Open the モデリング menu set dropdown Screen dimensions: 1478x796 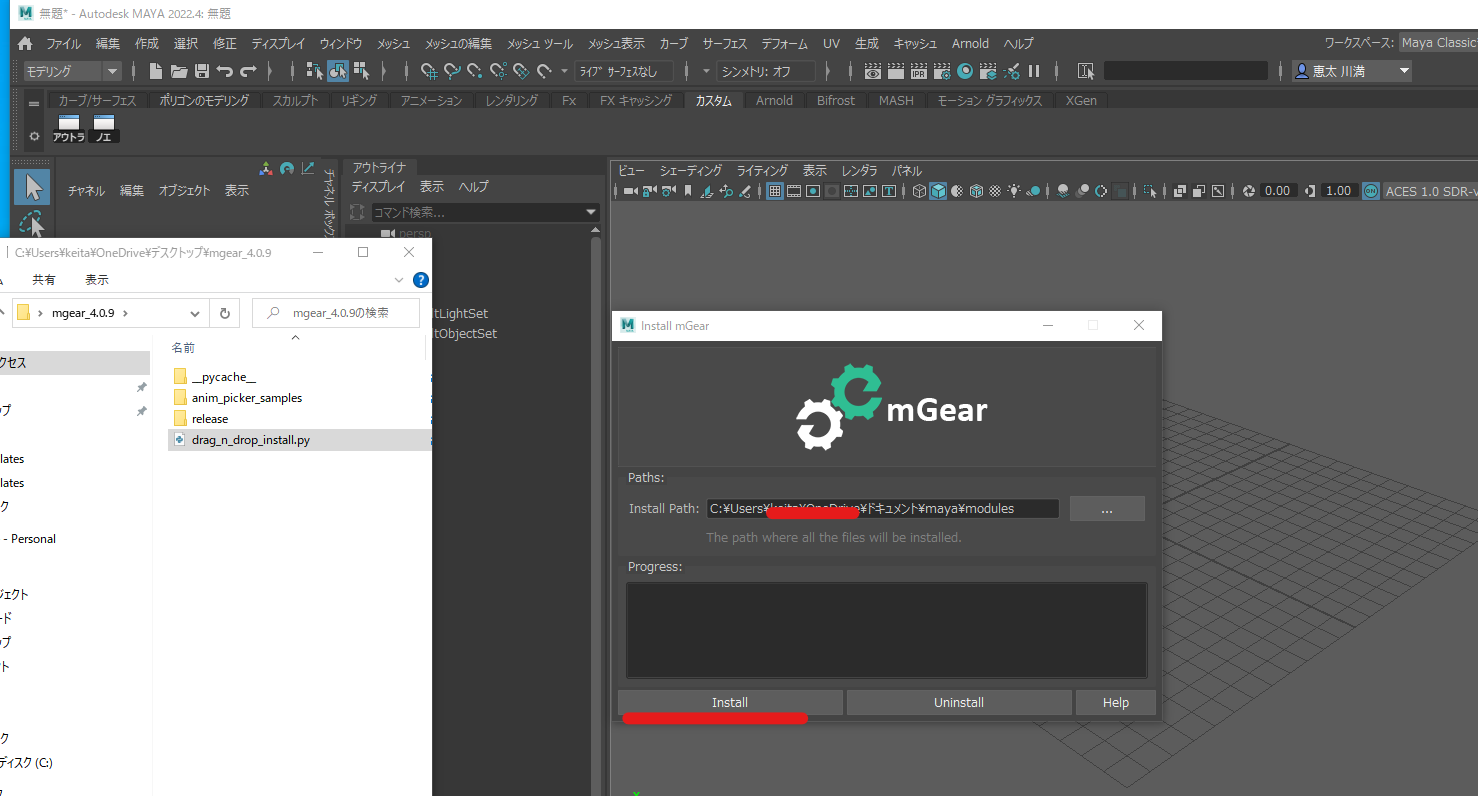tap(72, 71)
